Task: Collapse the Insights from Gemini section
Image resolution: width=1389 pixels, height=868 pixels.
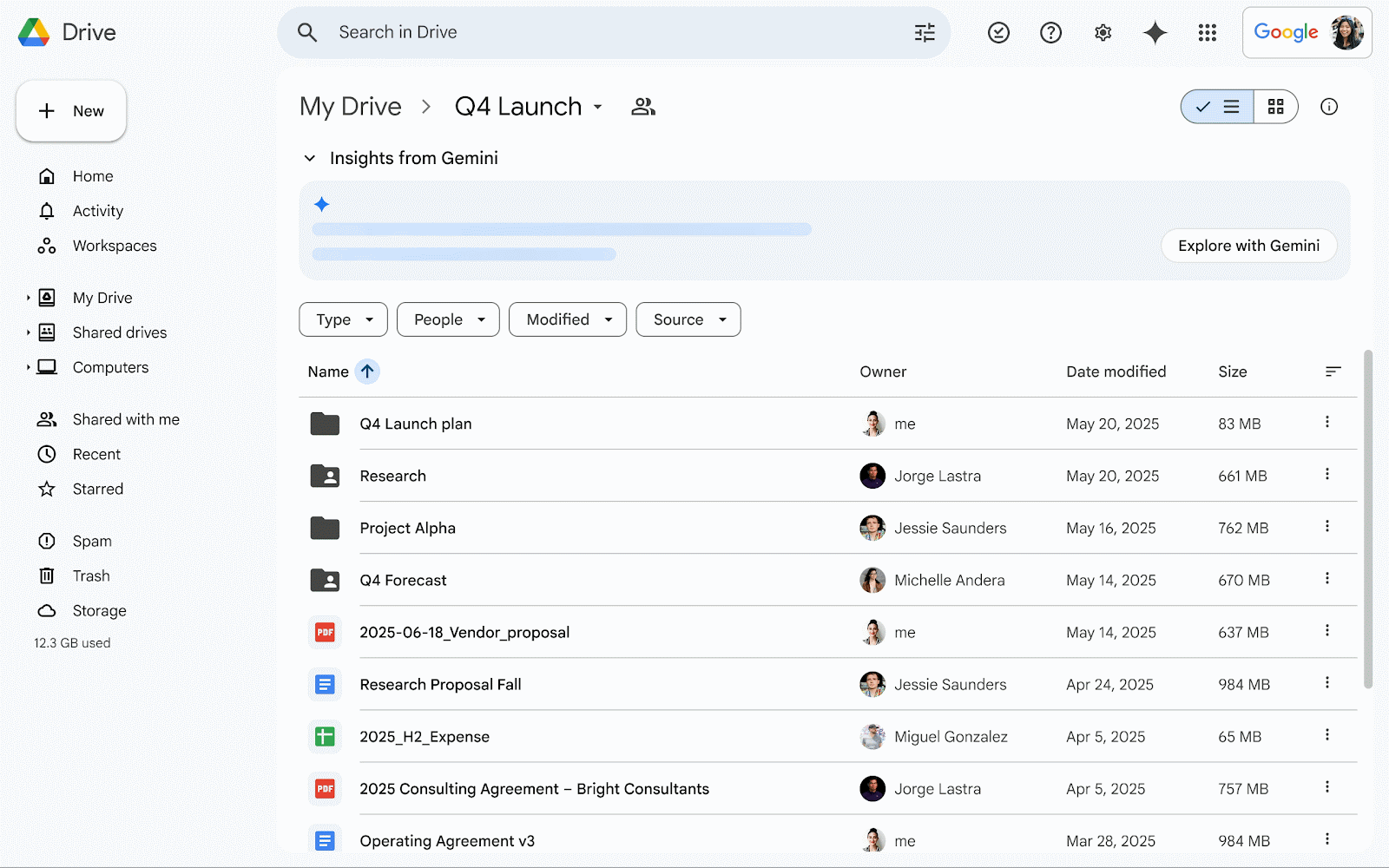Action: tap(310, 158)
